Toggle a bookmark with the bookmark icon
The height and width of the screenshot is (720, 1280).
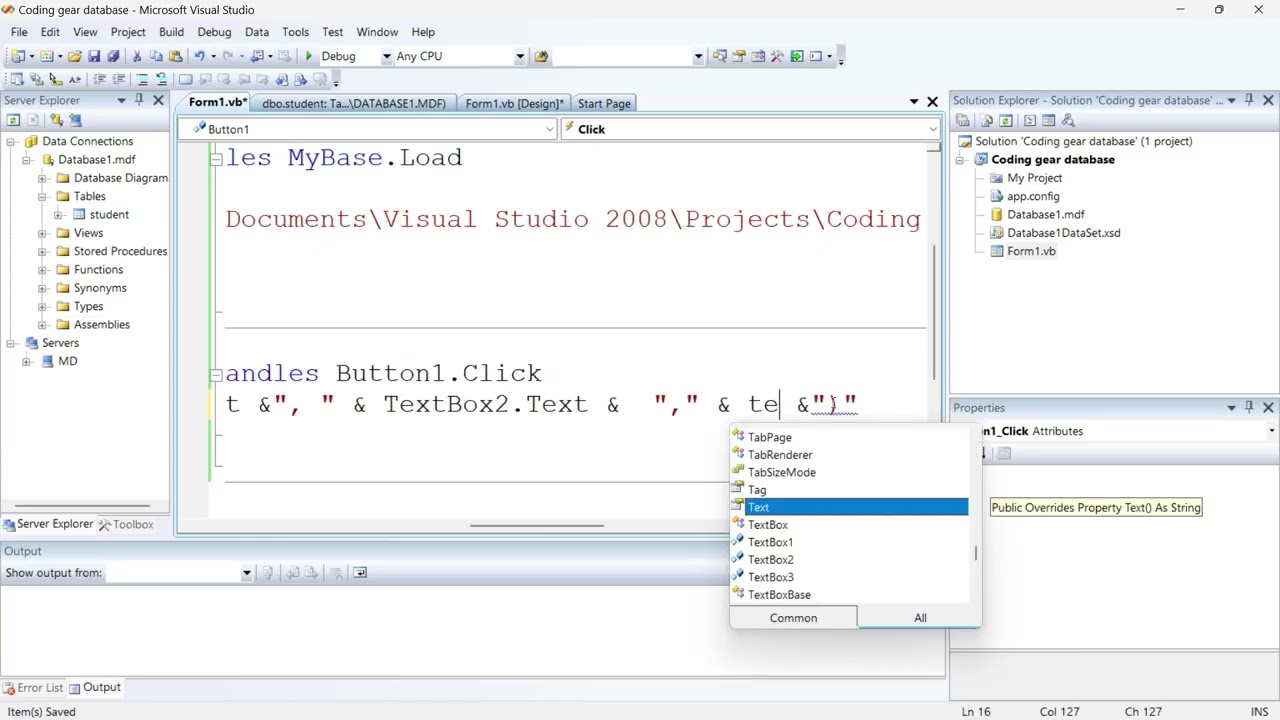tap(186, 79)
